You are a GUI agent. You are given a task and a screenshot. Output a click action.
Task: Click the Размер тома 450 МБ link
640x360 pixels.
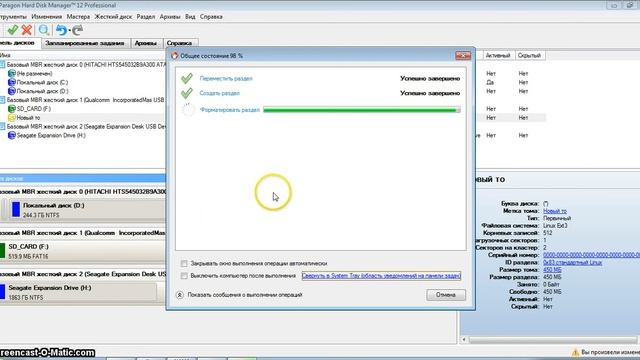pyautogui.click(x=552, y=270)
